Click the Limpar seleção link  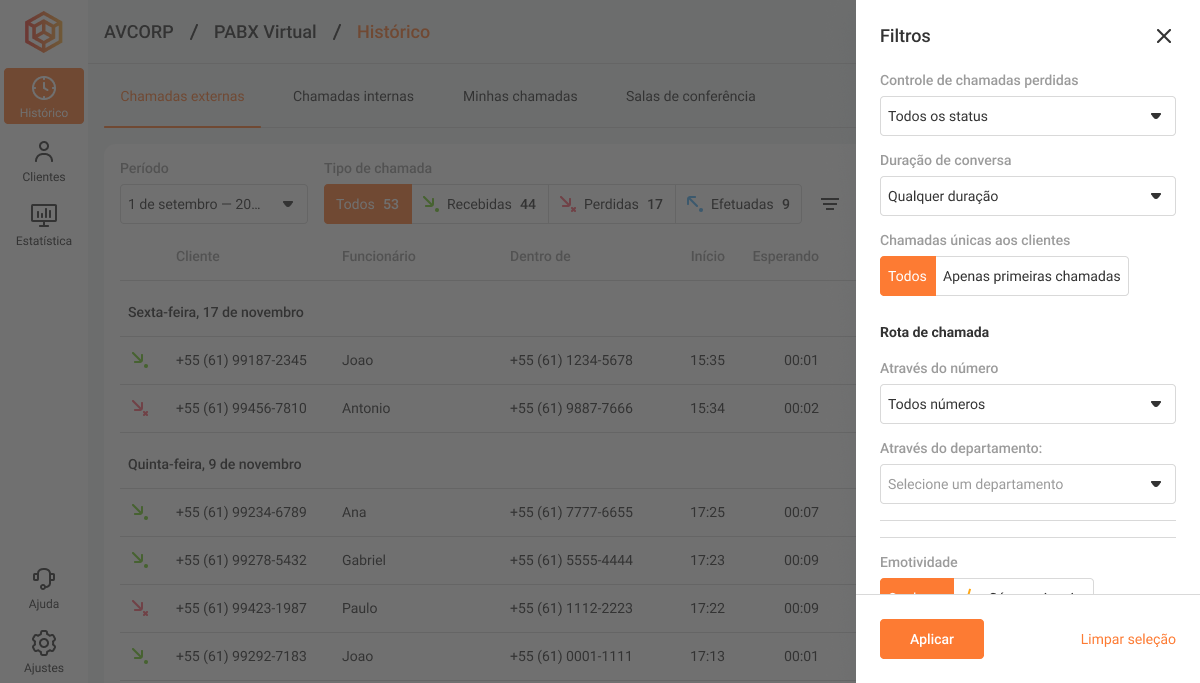point(1127,639)
